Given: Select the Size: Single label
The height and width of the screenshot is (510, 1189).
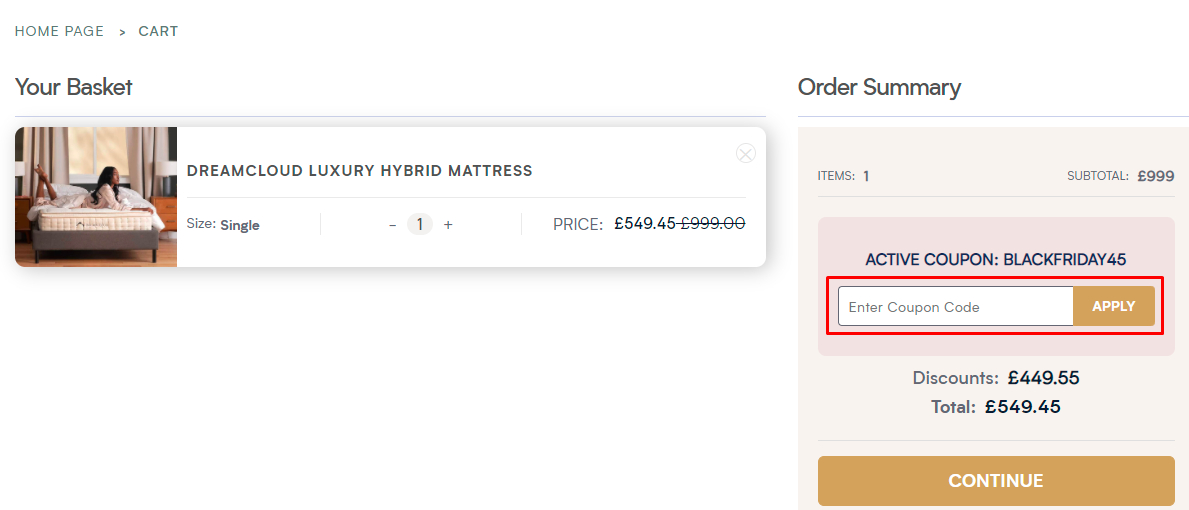Looking at the screenshot, I should point(223,225).
